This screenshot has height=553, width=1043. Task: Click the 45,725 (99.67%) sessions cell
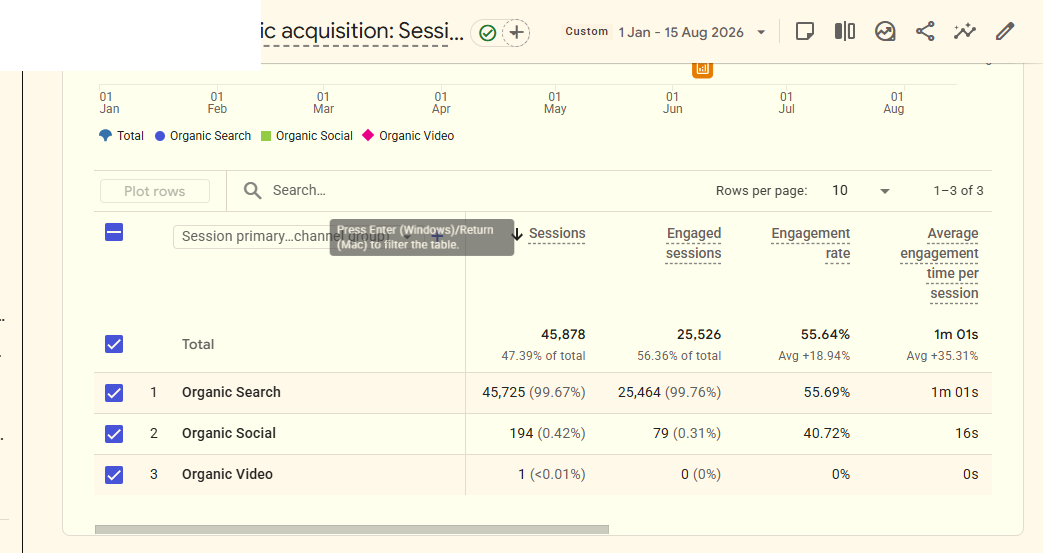click(534, 393)
